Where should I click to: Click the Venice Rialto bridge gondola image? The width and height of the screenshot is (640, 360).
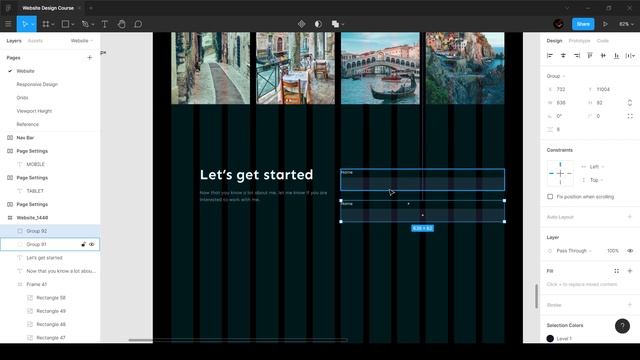(380, 68)
